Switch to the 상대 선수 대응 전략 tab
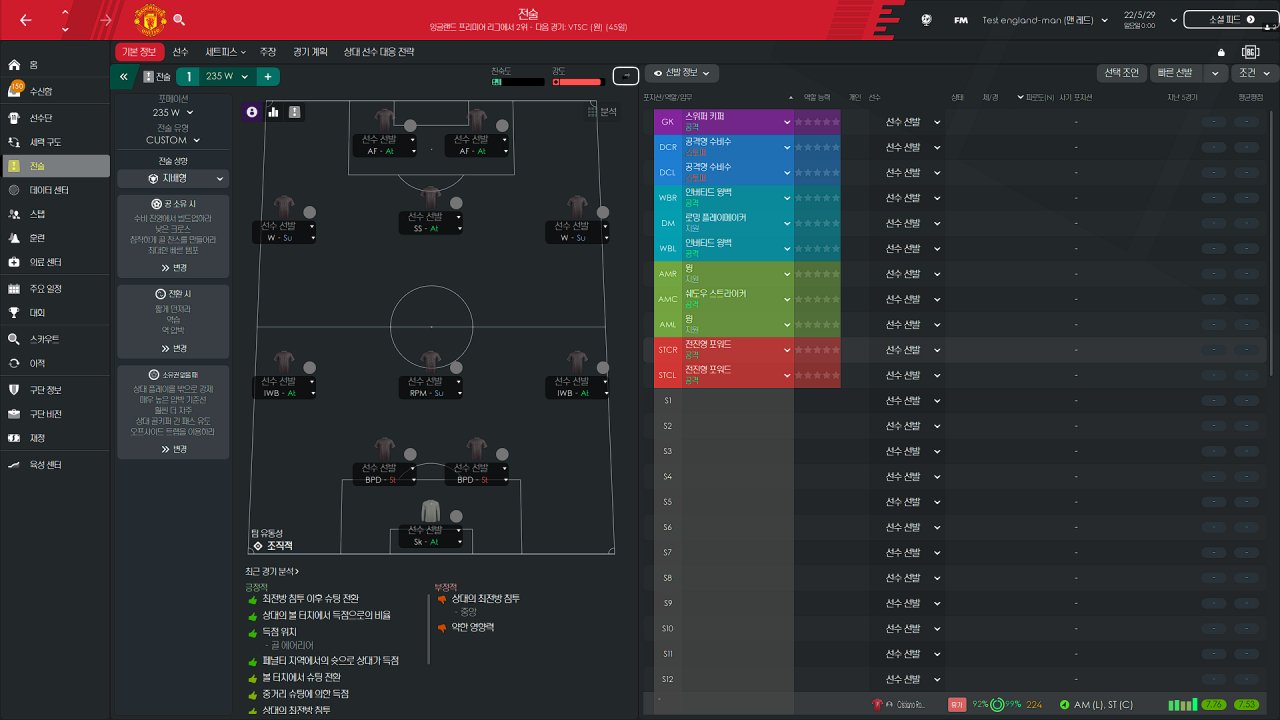 click(378, 51)
